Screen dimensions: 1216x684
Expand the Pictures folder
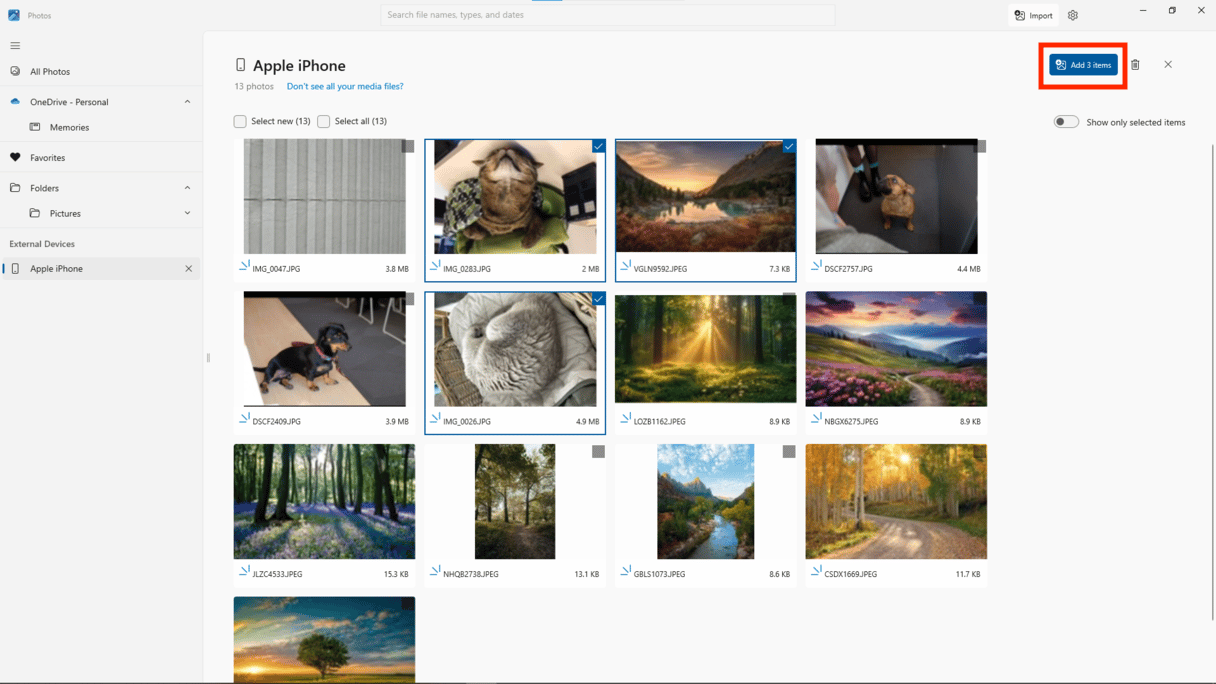tap(187, 213)
